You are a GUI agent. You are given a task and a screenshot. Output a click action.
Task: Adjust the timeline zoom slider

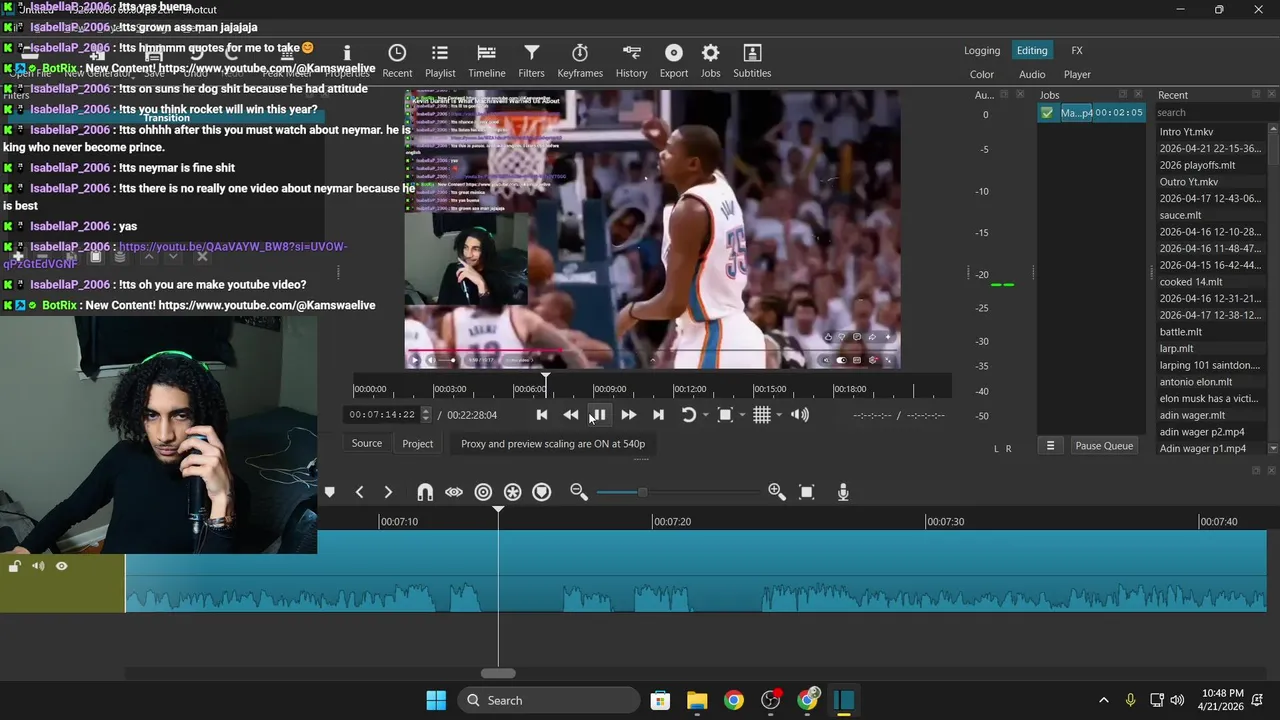(x=642, y=492)
